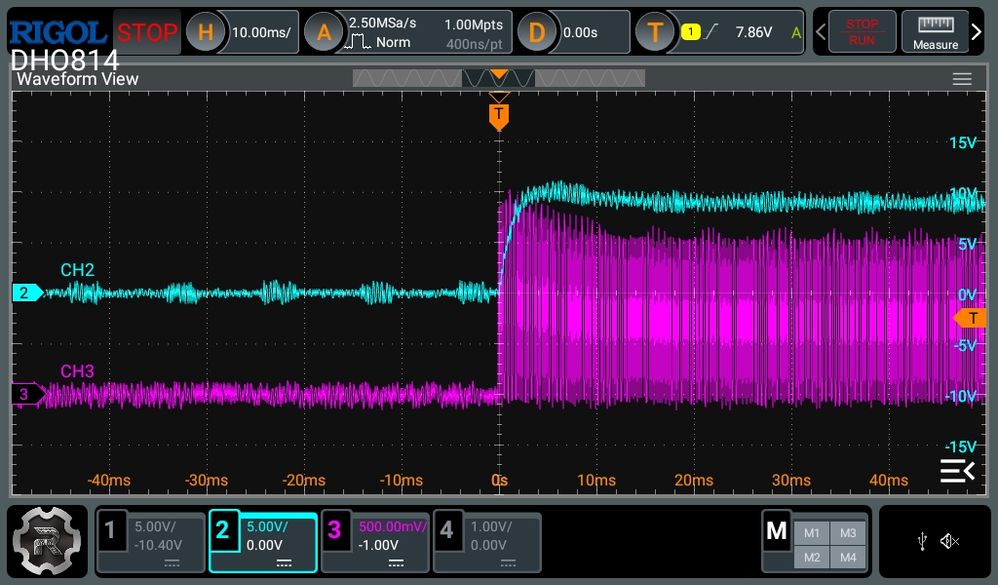The width and height of the screenshot is (998, 585).
Task: Toggle channel 1 number tab
Action: pos(110,530)
